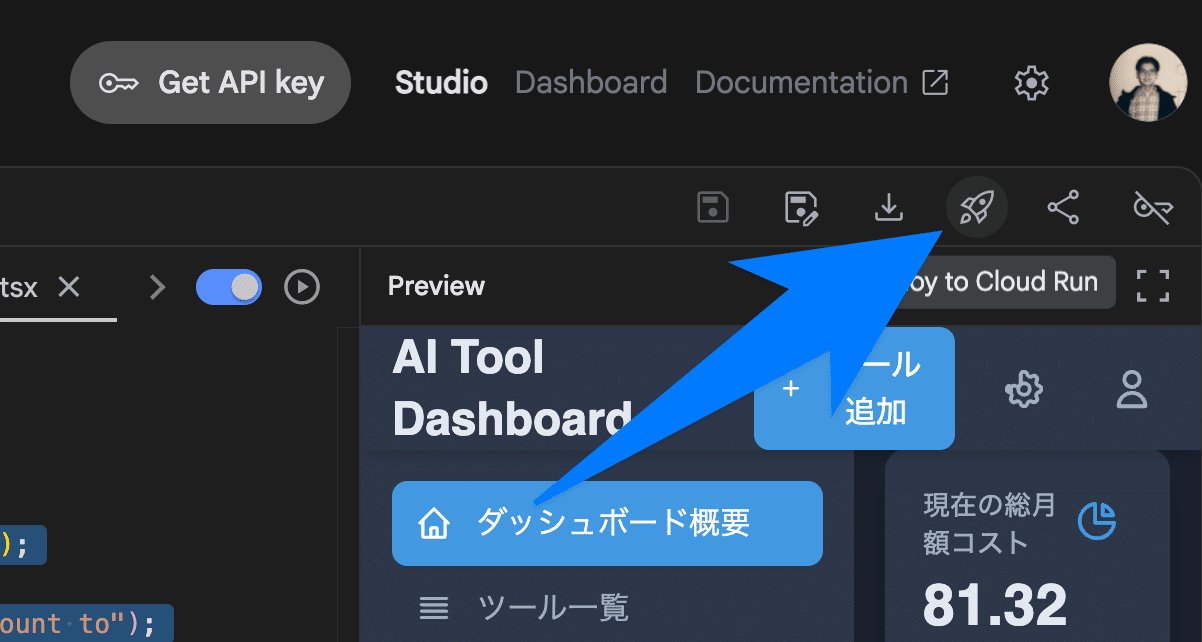Click the floppy disk save icon
The image size is (1202, 642).
pyautogui.click(x=712, y=208)
